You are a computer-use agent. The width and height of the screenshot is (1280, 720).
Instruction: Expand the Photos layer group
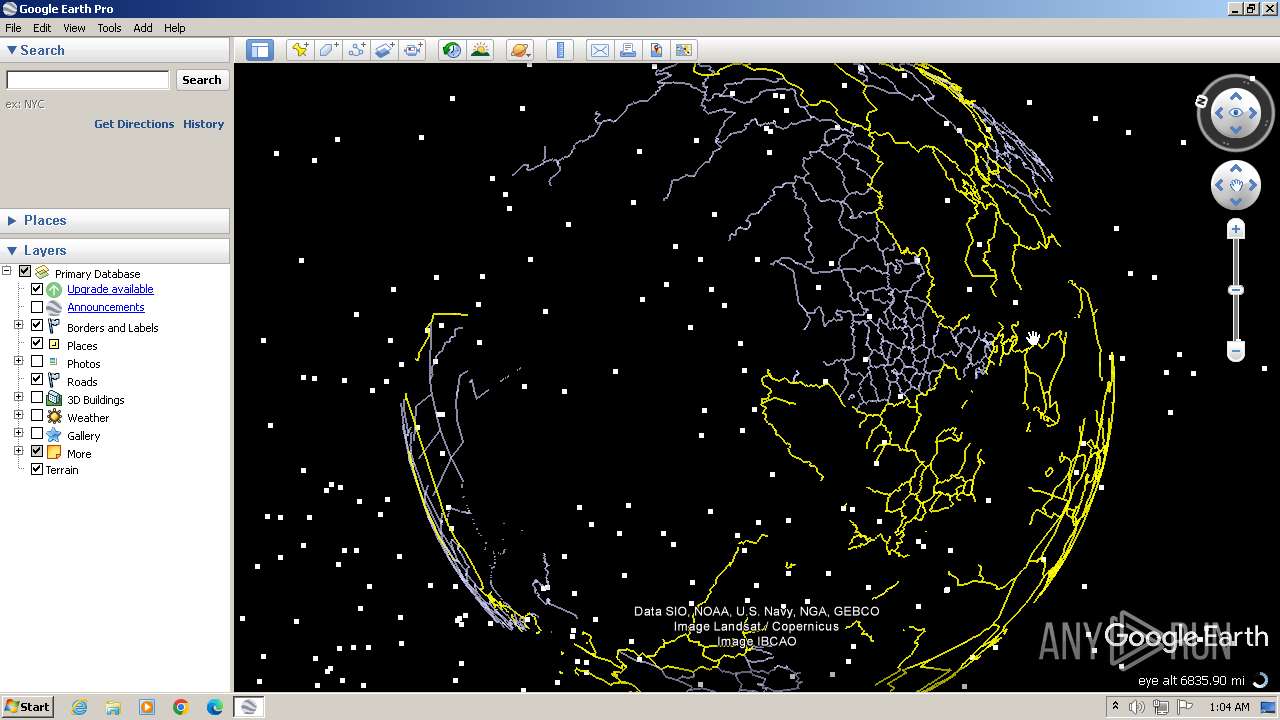[18, 361]
